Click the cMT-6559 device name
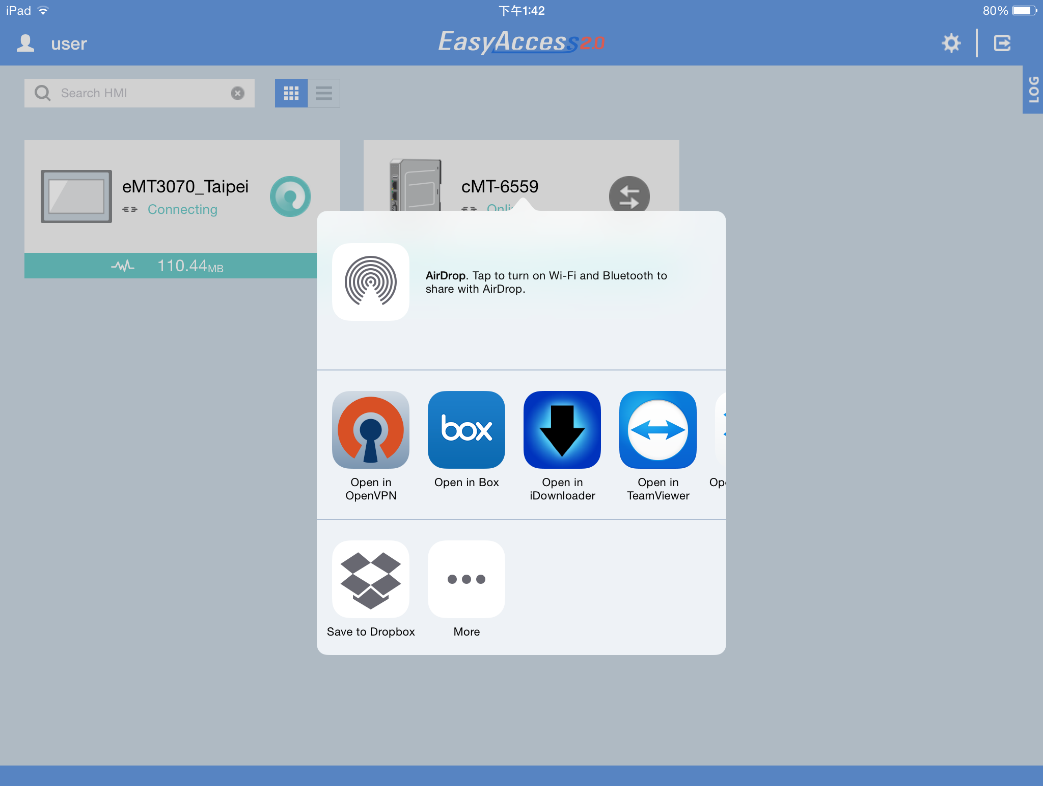 click(x=500, y=186)
